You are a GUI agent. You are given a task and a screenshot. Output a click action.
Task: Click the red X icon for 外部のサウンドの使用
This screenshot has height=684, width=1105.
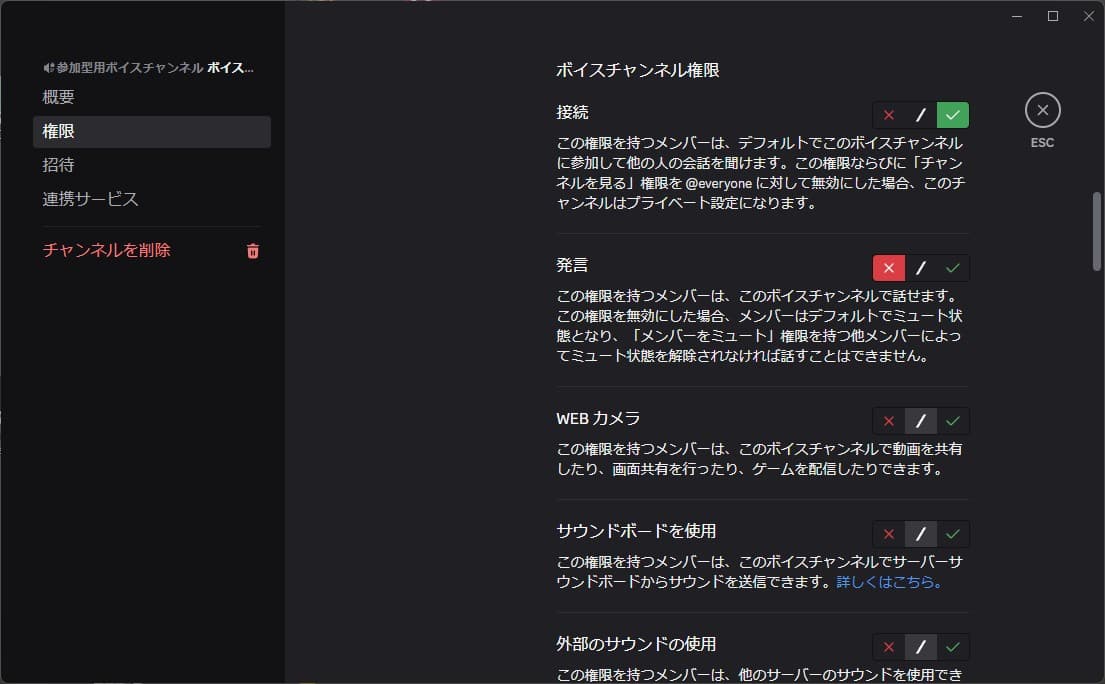(888, 647)
